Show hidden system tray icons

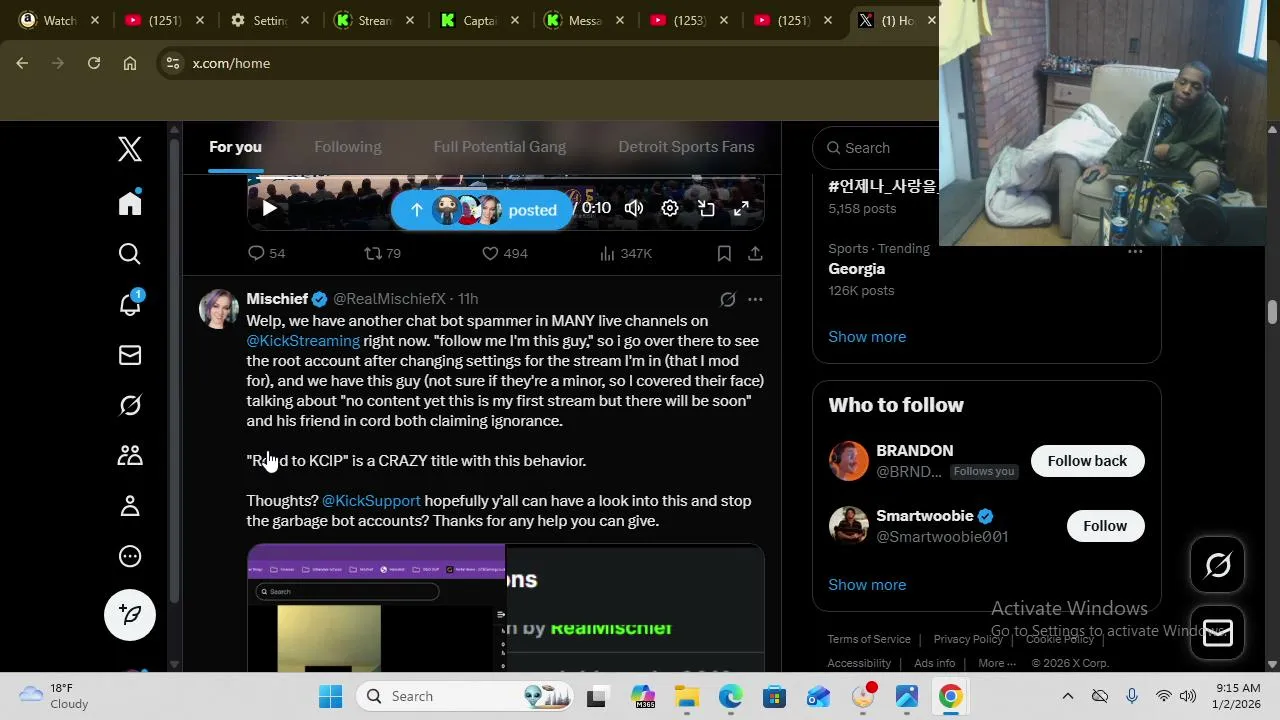coord(1067,696)
